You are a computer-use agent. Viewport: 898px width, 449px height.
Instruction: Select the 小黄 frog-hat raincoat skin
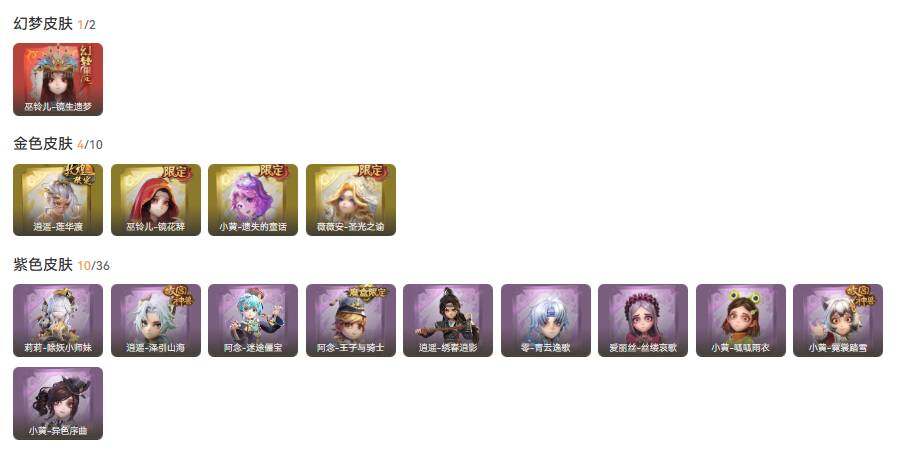(741, 320)
